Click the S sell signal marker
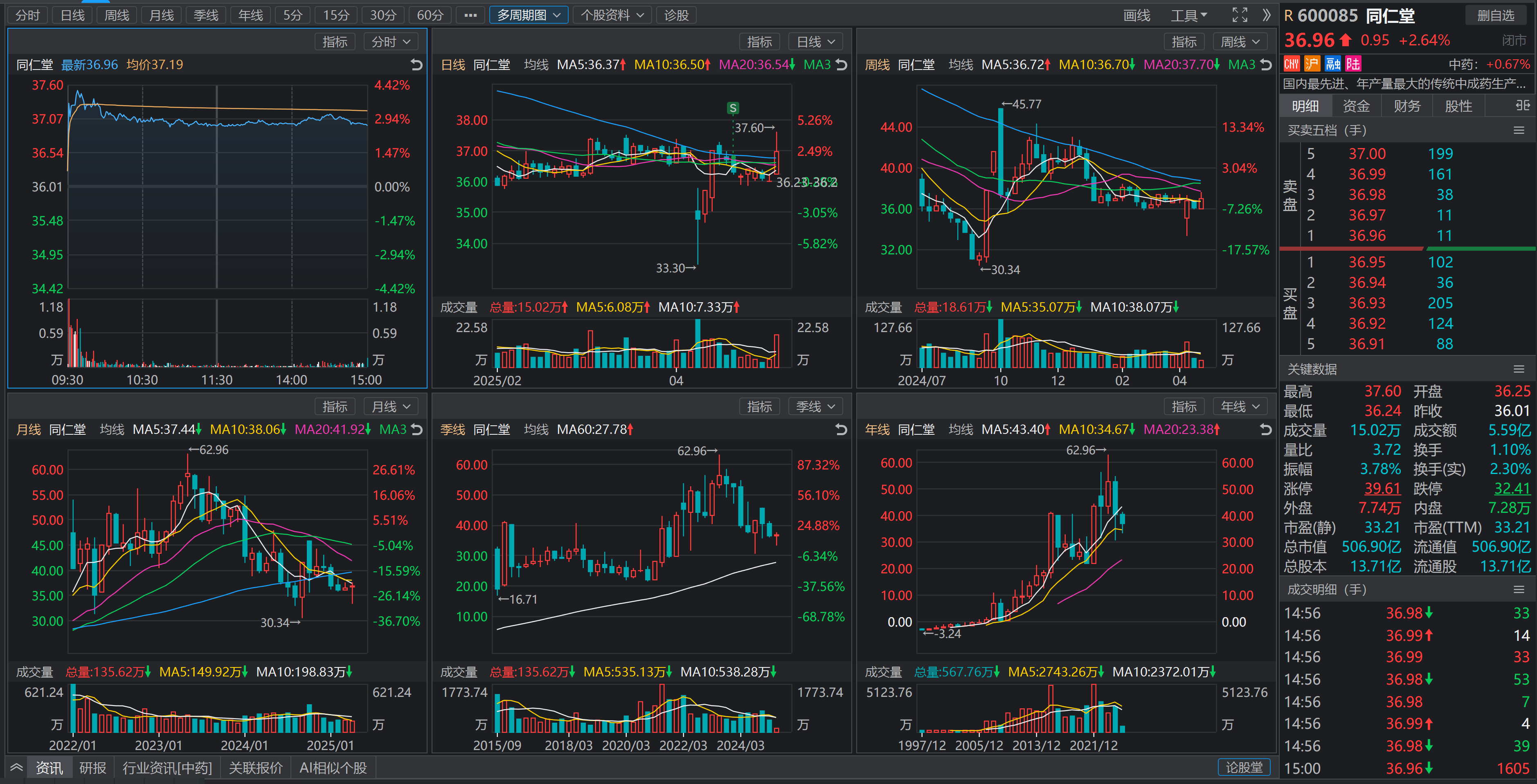 (x=733, y=108)
